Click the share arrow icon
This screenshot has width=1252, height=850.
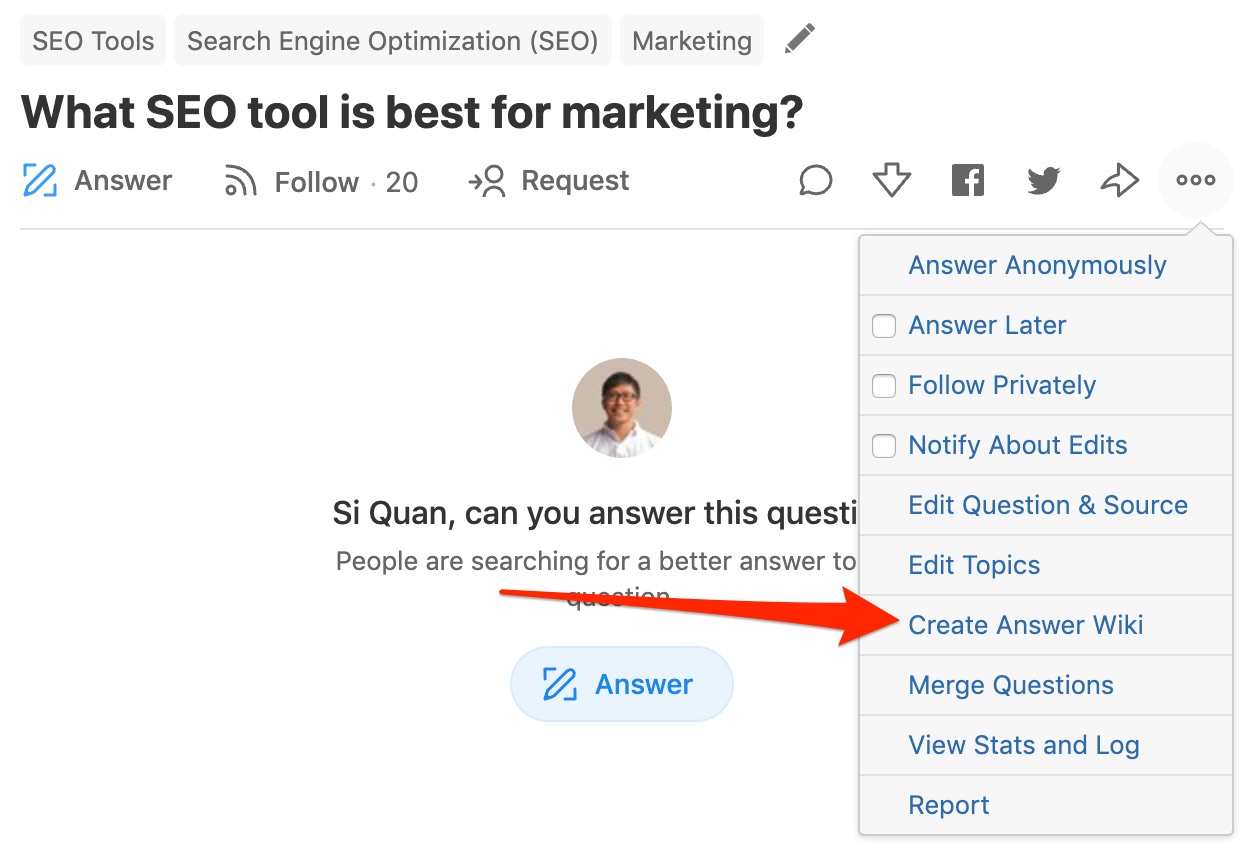(1119, 180)
